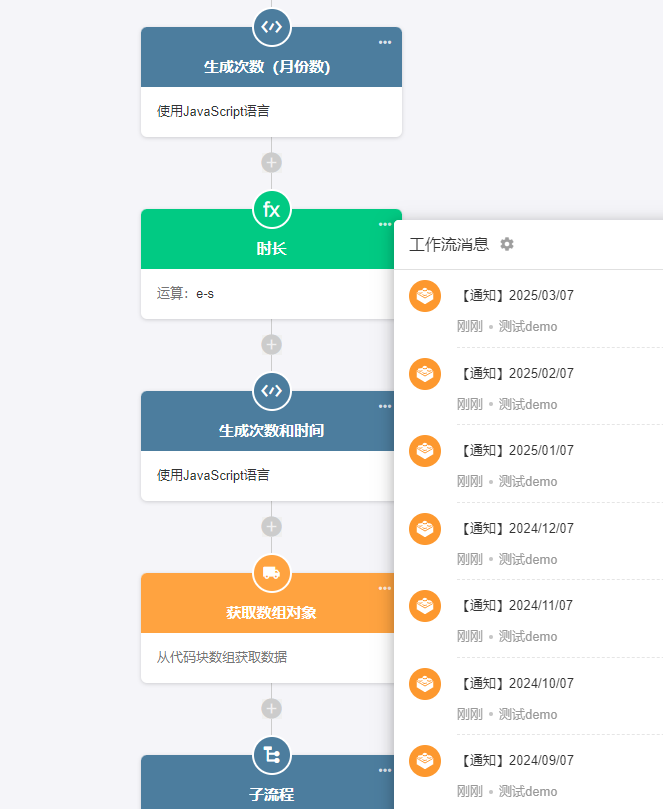Click notification icon for 2024/10/07
Viewport: 663px width, 809px height.
point(425,684)
